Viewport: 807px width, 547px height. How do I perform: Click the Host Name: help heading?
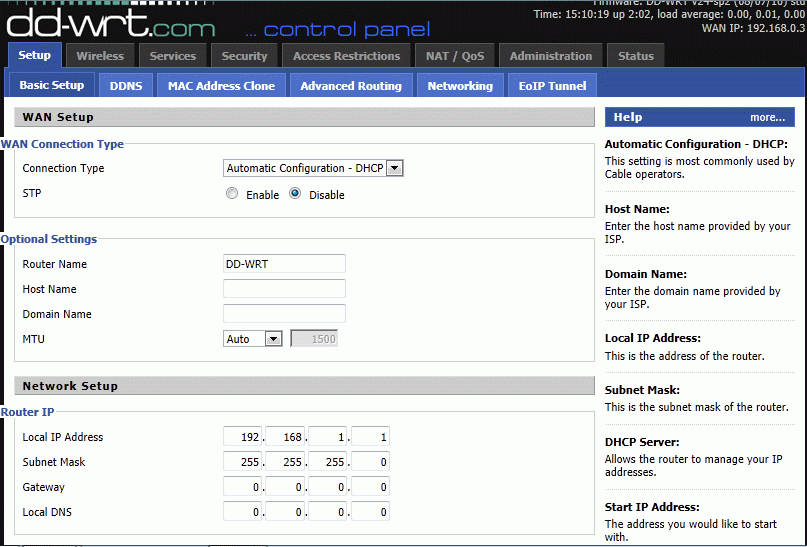pos(637,209)
